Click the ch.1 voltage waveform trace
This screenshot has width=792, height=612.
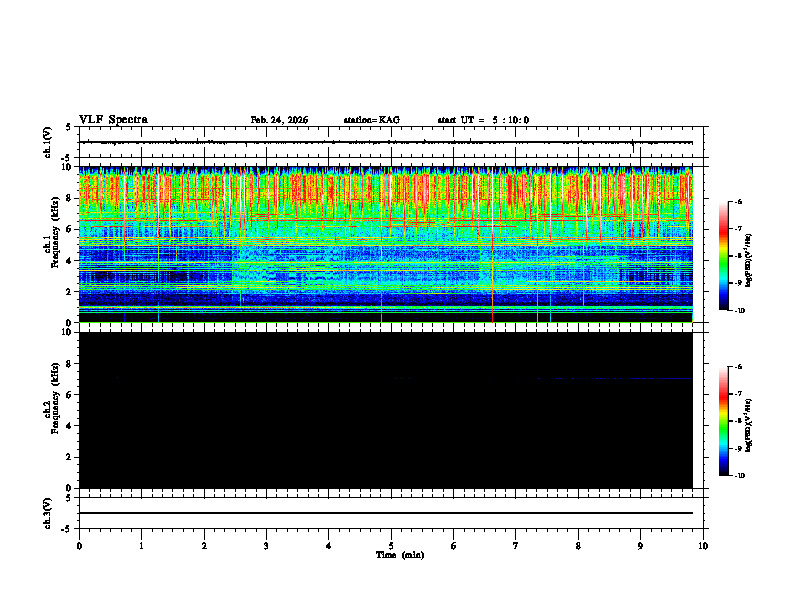pos(385,142)
